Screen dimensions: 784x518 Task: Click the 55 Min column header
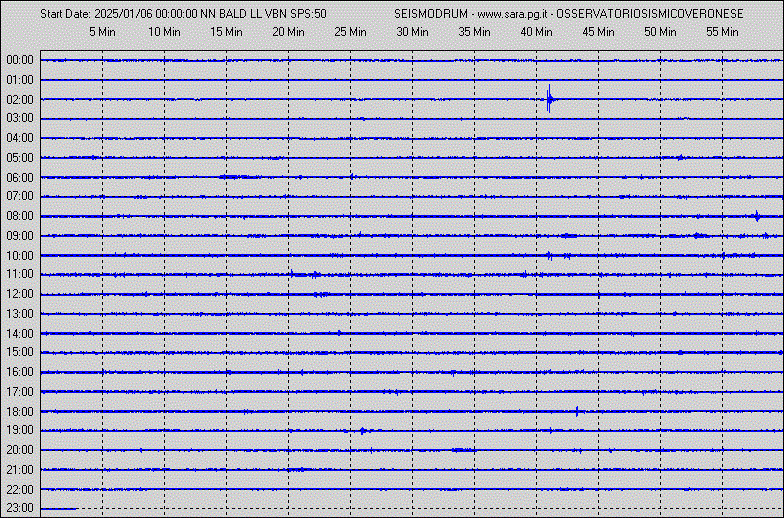(722, 32)
